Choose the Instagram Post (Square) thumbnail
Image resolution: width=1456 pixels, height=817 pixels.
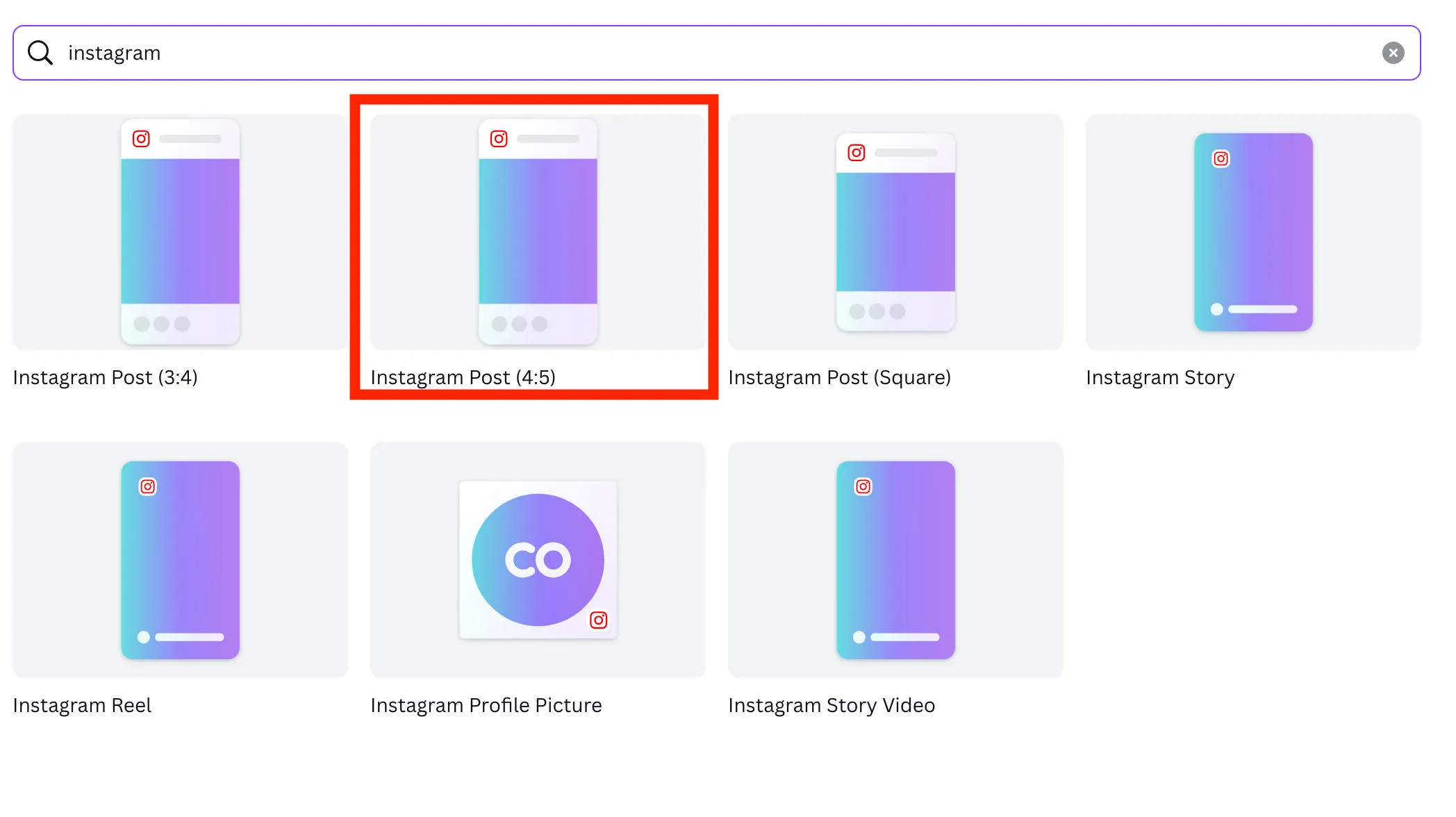click(x=895, y=232)
